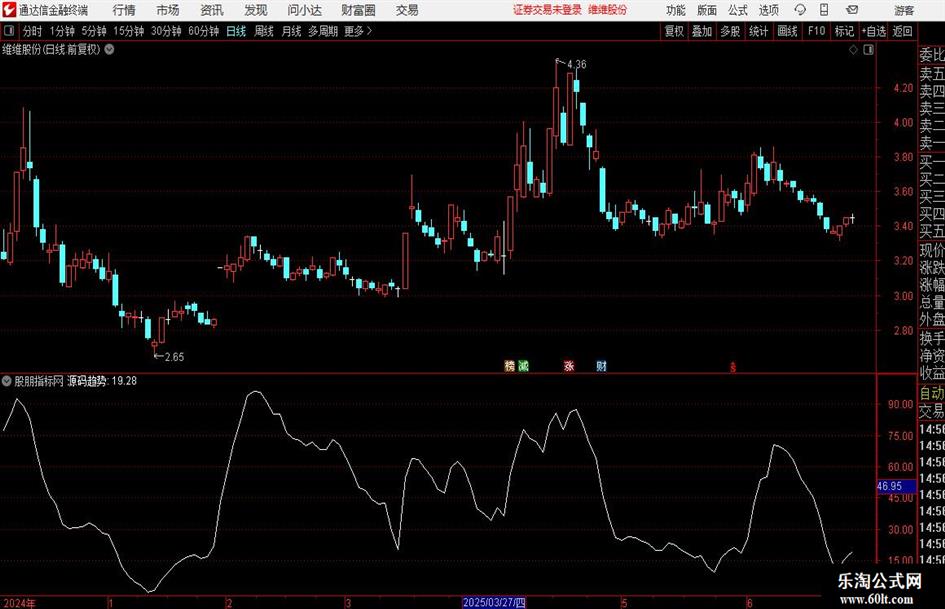Viewport: 945px width, 609px height.
Task: Switch to 月线 monthly chart
Action: (291, 31)
